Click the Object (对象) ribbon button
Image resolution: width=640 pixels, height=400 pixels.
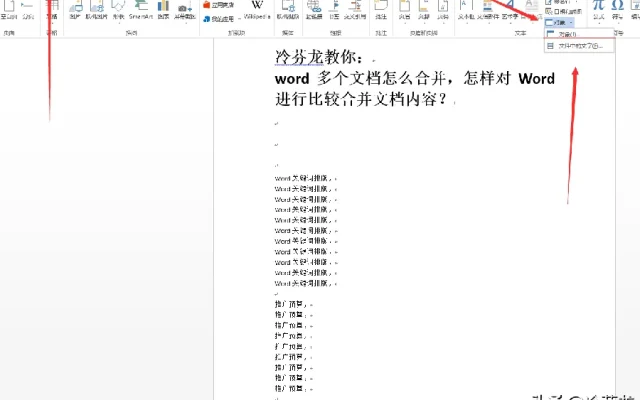tap(556, 23)
